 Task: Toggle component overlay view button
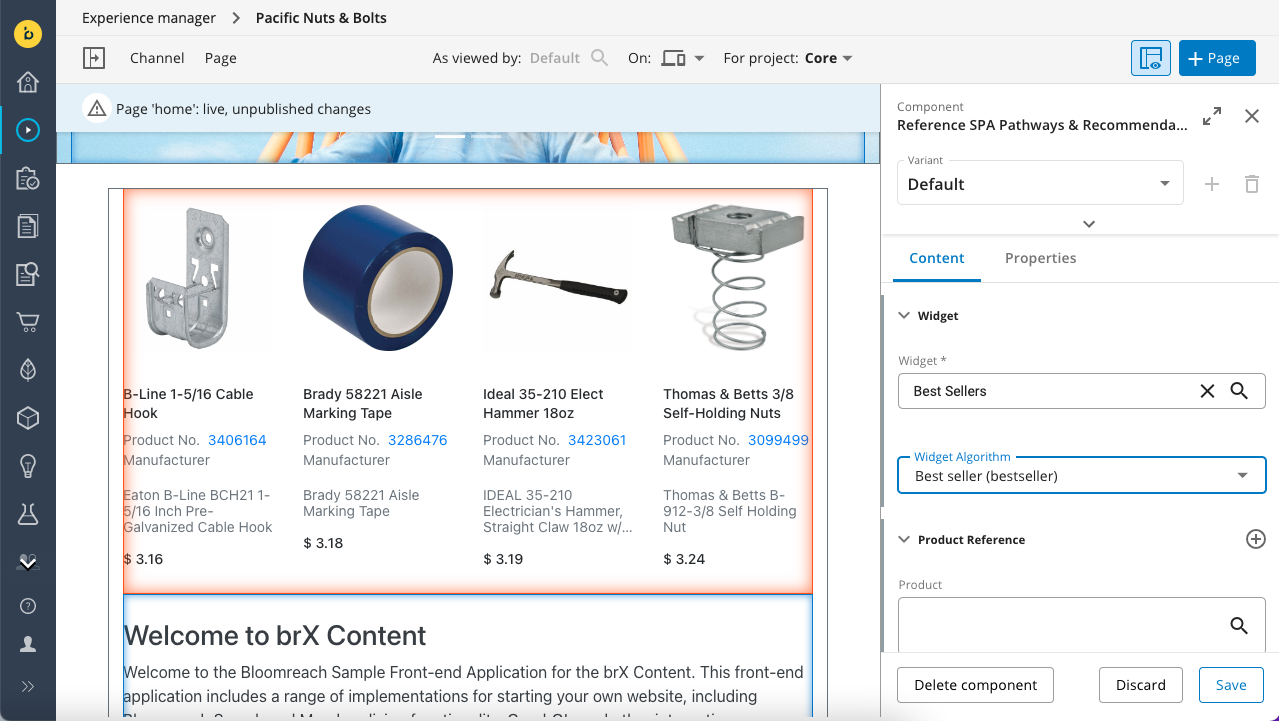click(x=1151, y=58)
